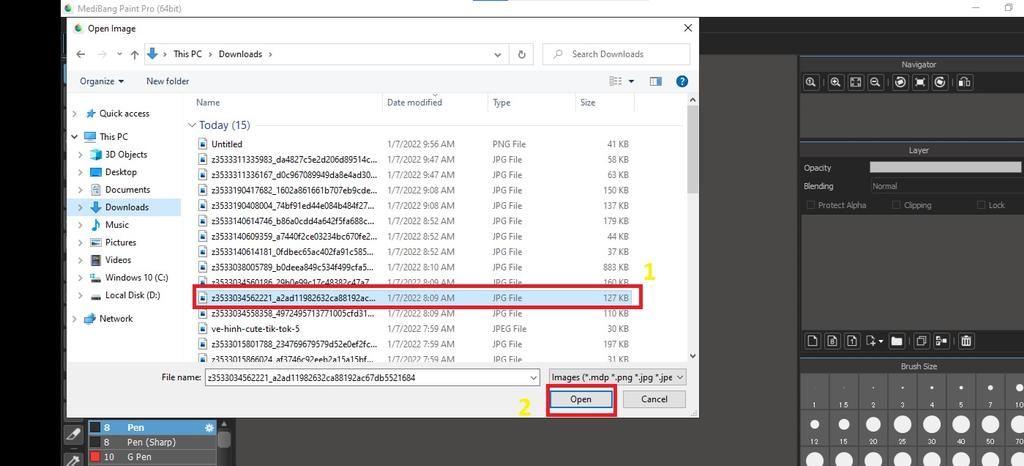The width and height of the screenshot is (1024, 466).
Task: Select the Pen (Sharp) brush
Action: click(150, 442)
